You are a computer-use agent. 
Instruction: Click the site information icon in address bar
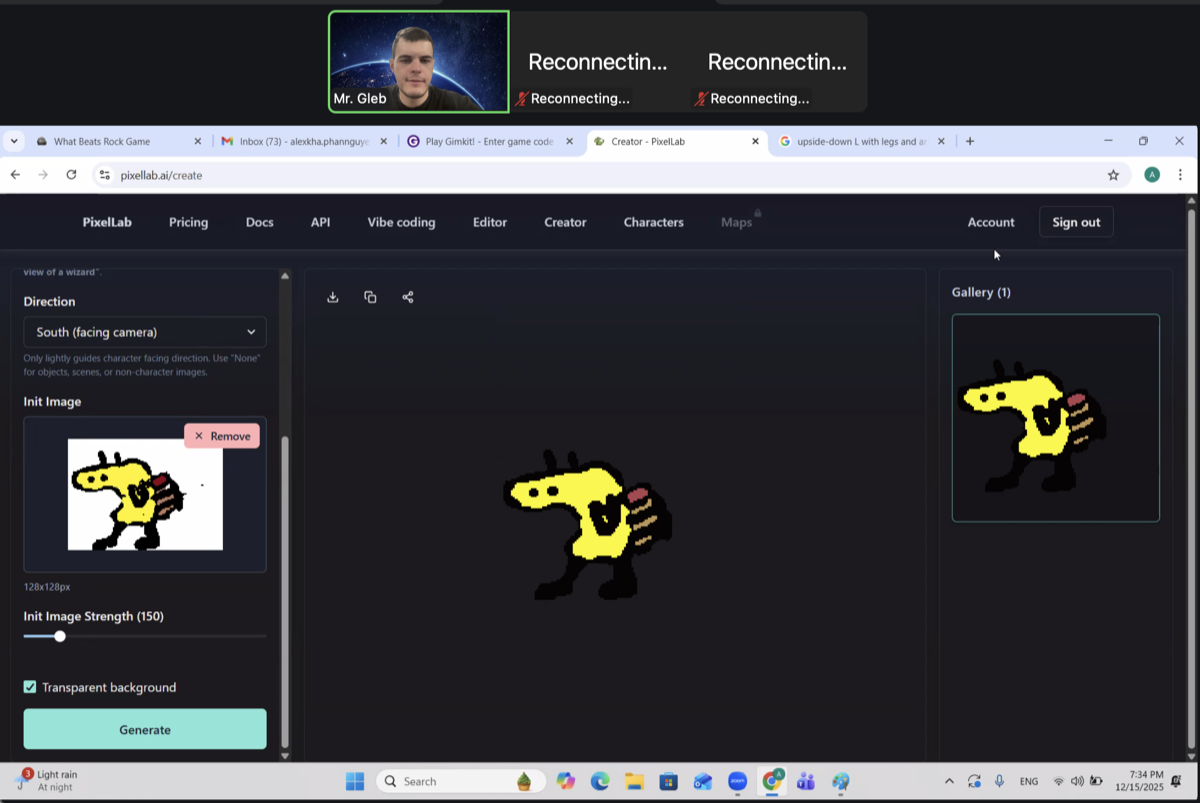pyautogui.click(x=105, y=175)
